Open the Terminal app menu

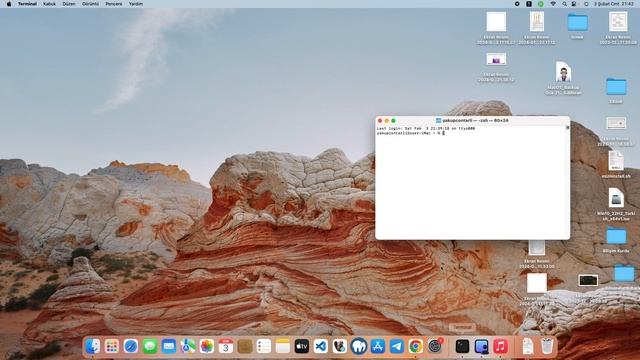27,4
